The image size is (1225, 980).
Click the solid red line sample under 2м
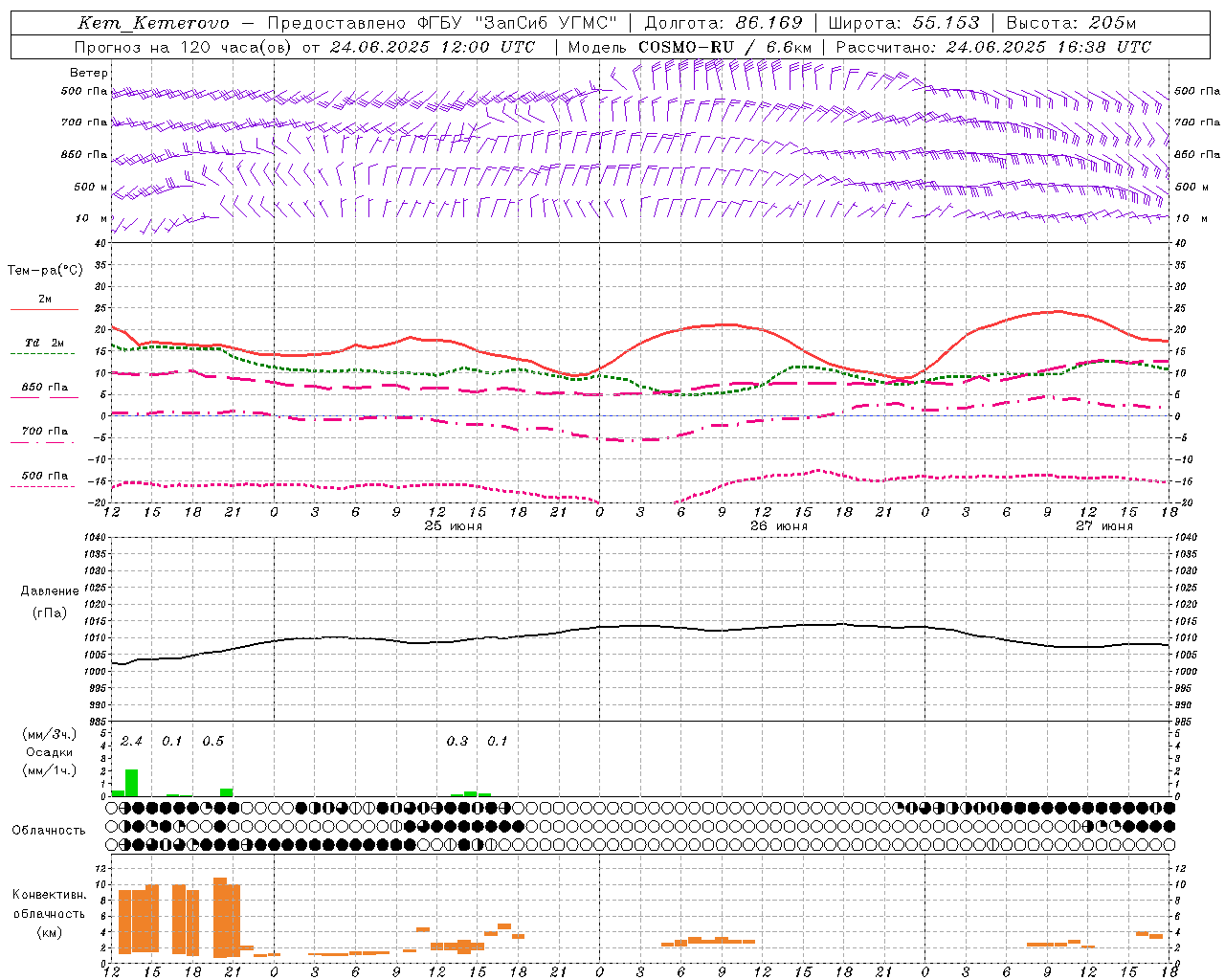(x=44, y=309)
